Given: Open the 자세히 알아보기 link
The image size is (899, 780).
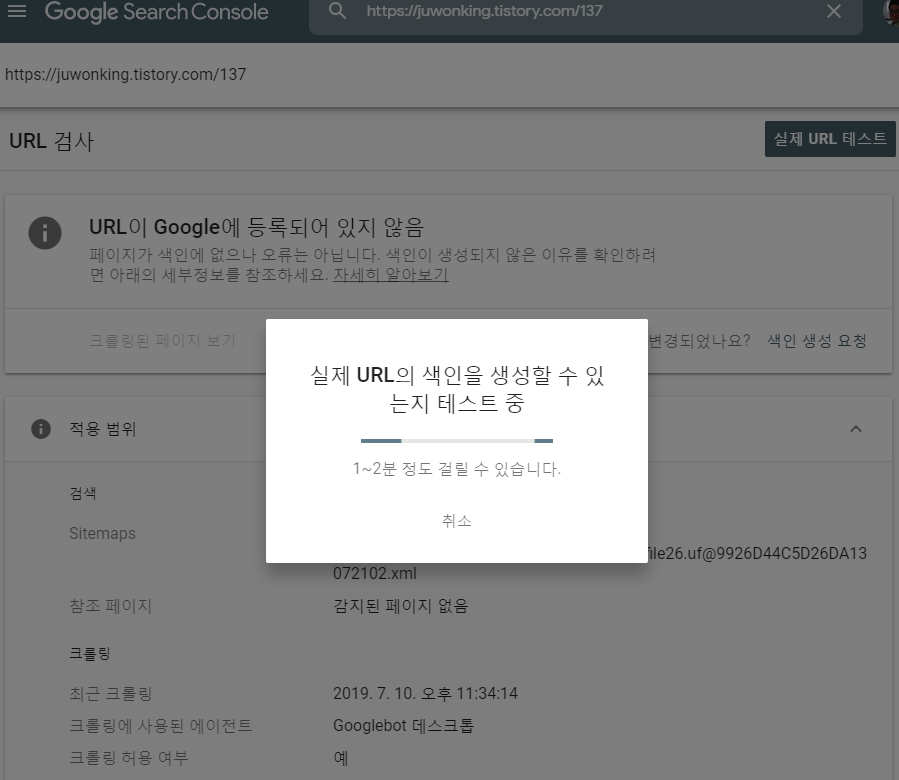Looking at the screenshot, I should tap(391, 275).
